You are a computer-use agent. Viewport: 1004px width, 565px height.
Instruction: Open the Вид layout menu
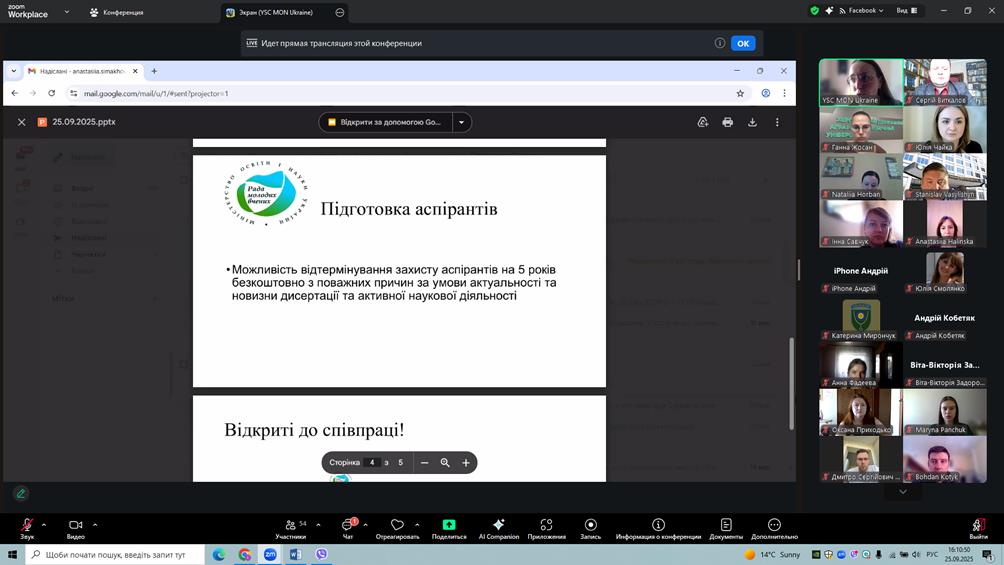coord(906,11)
